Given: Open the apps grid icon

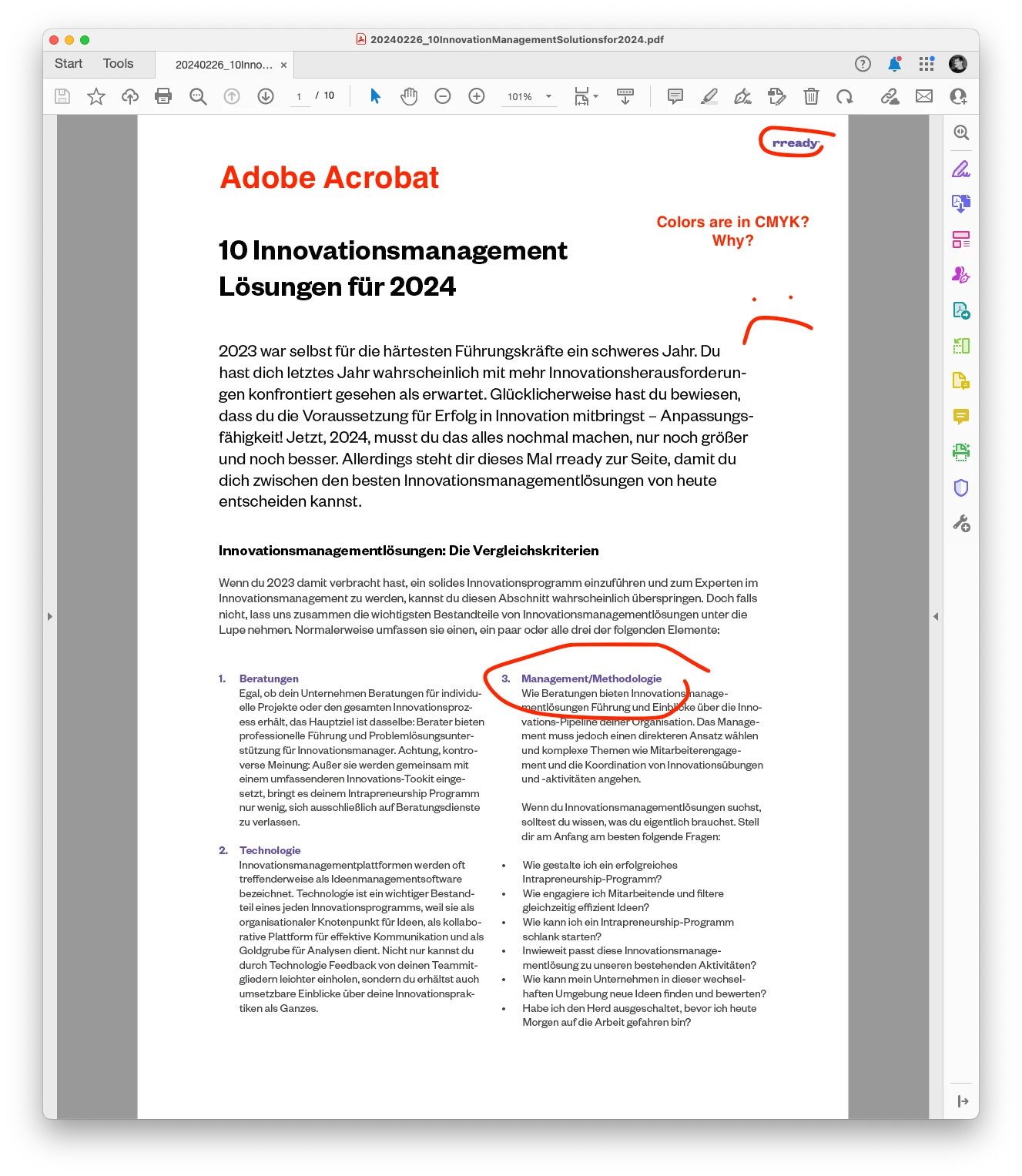Looking at the screenshot, I should tap(927, 64).
